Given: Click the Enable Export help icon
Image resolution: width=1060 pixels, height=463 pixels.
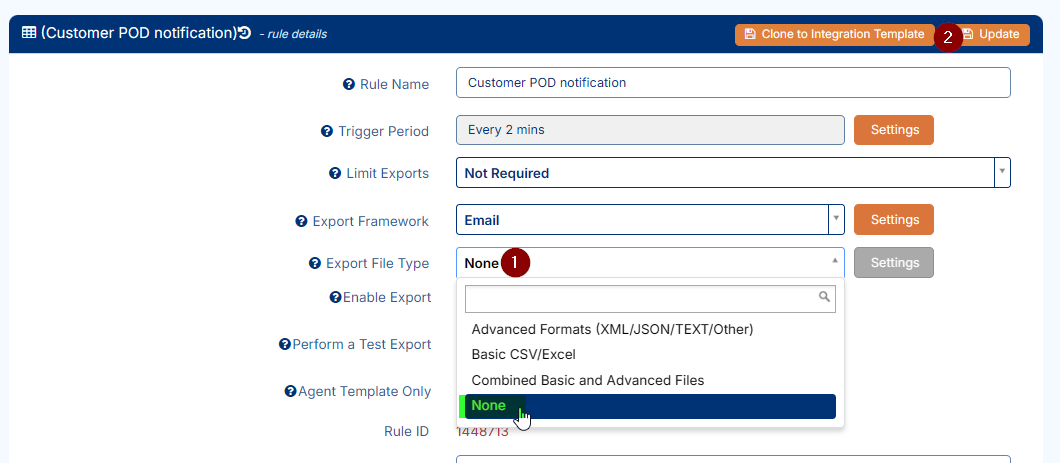Looking at the screenshot, I should pyautogui.click(x=335, y=297).
